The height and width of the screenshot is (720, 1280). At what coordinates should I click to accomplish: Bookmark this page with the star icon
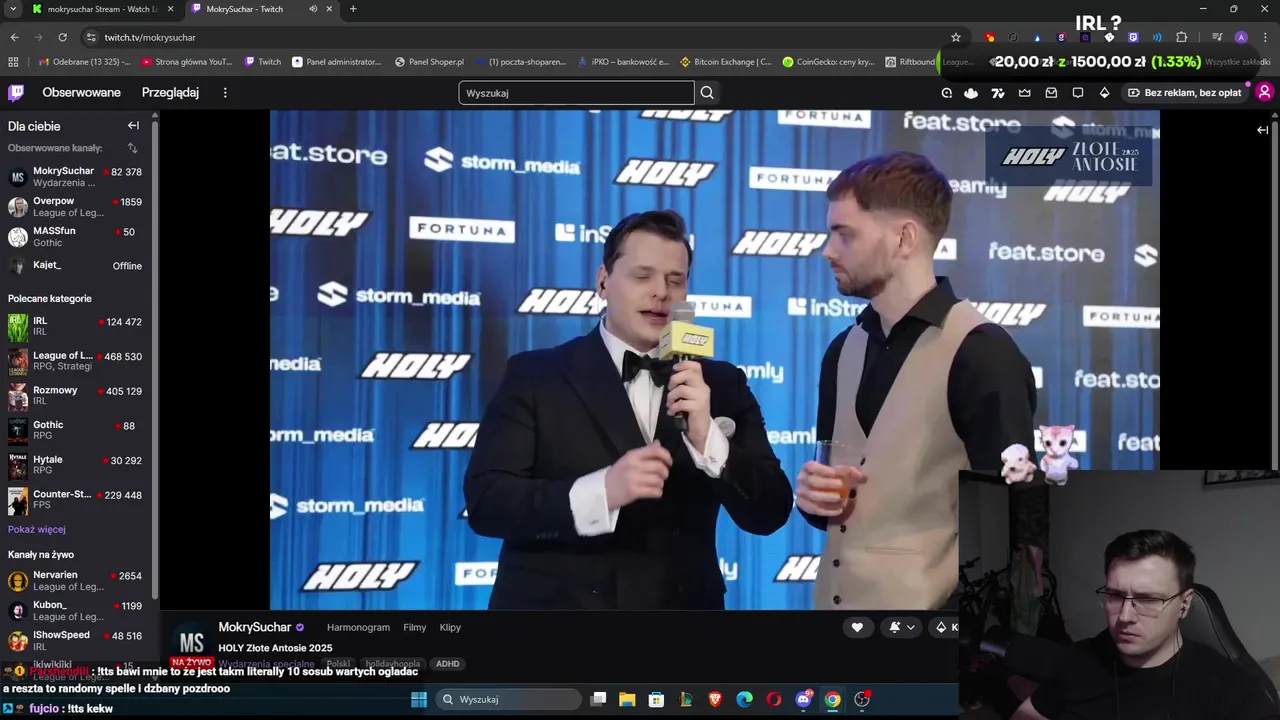point(955,37)
